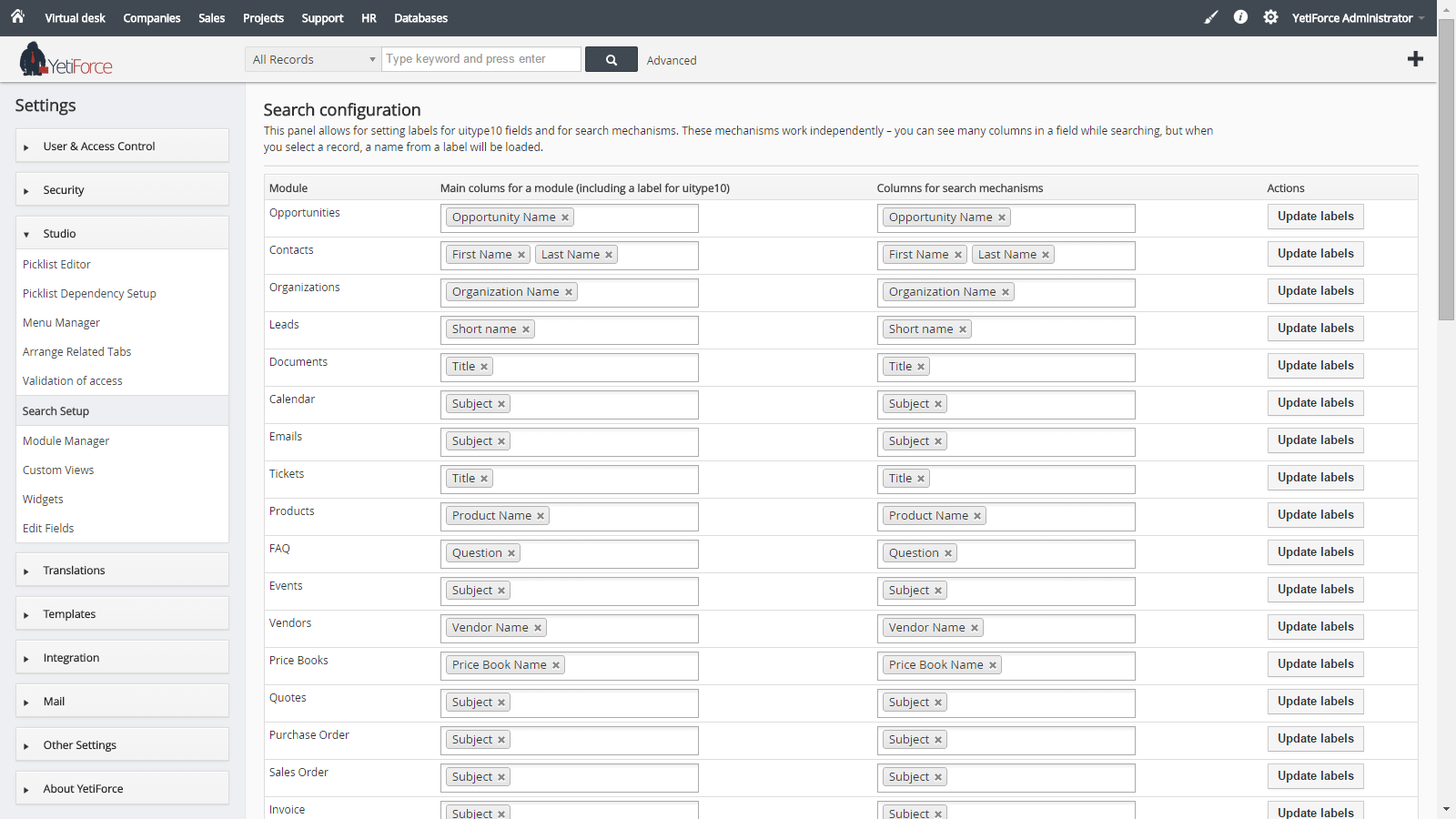This screenshot has width=1456, height=819.
Task: Remove Opportunity Name tag in search columns
Action: click(x=1002, y=217)
